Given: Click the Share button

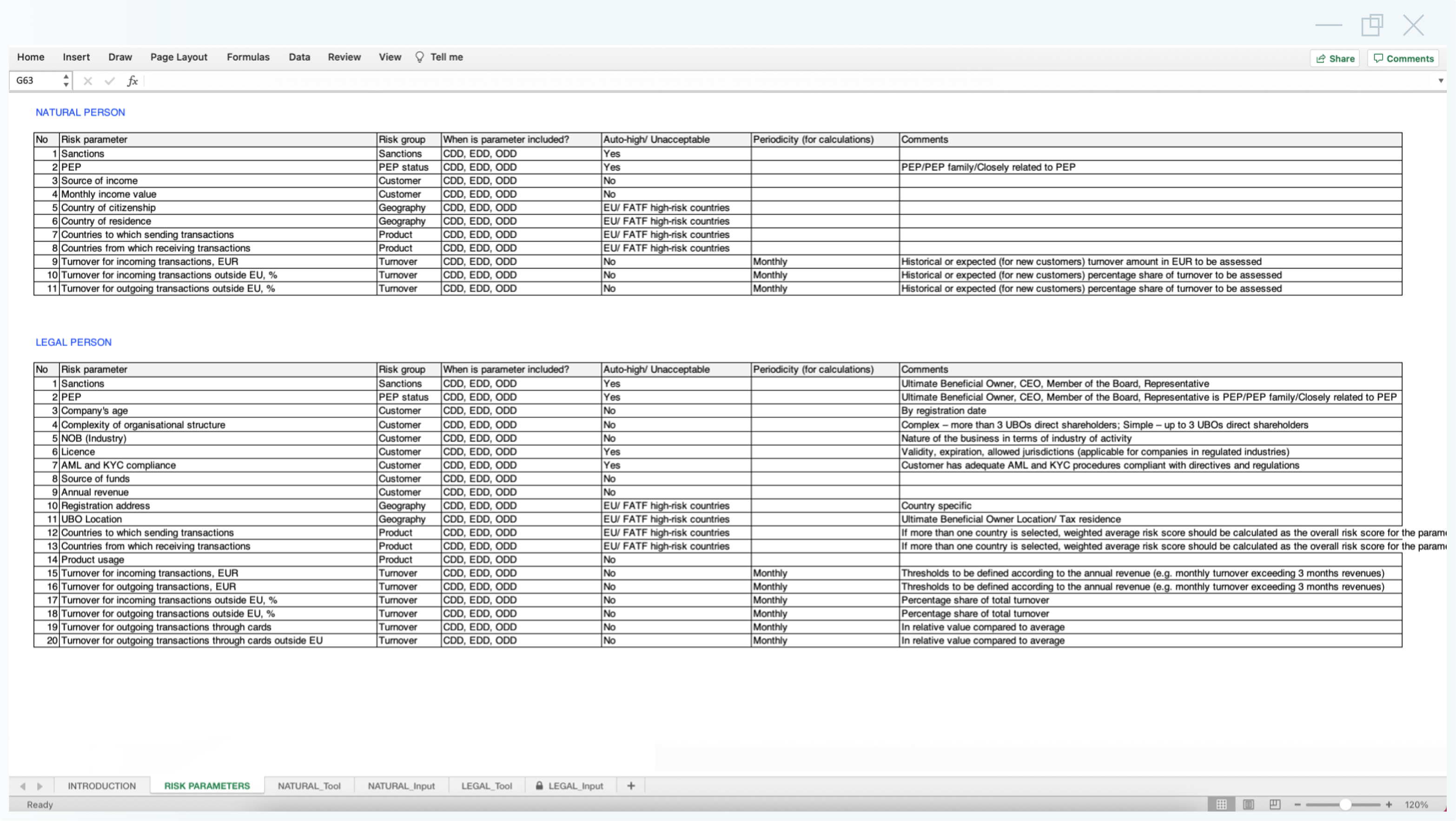Looking at the screenshot, I should click(x=1335, y=58).
